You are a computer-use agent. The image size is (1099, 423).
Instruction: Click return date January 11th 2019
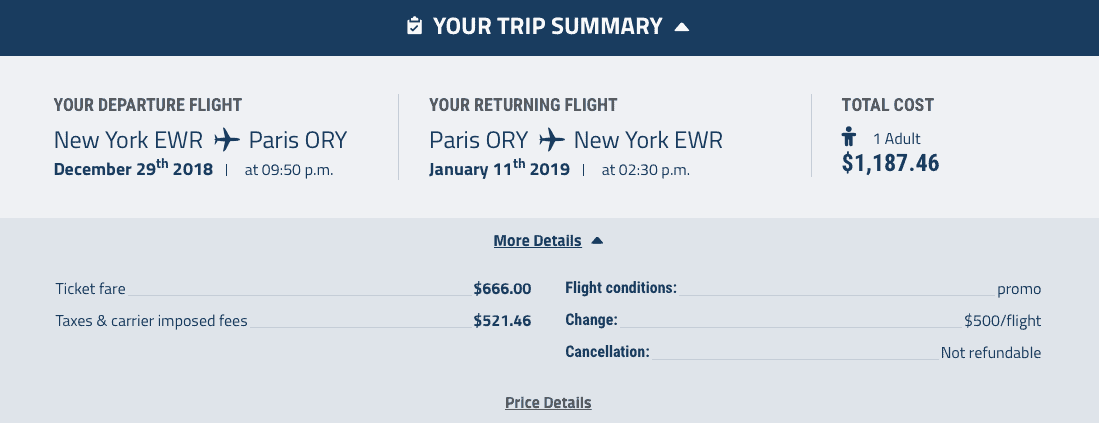(499, 168)
